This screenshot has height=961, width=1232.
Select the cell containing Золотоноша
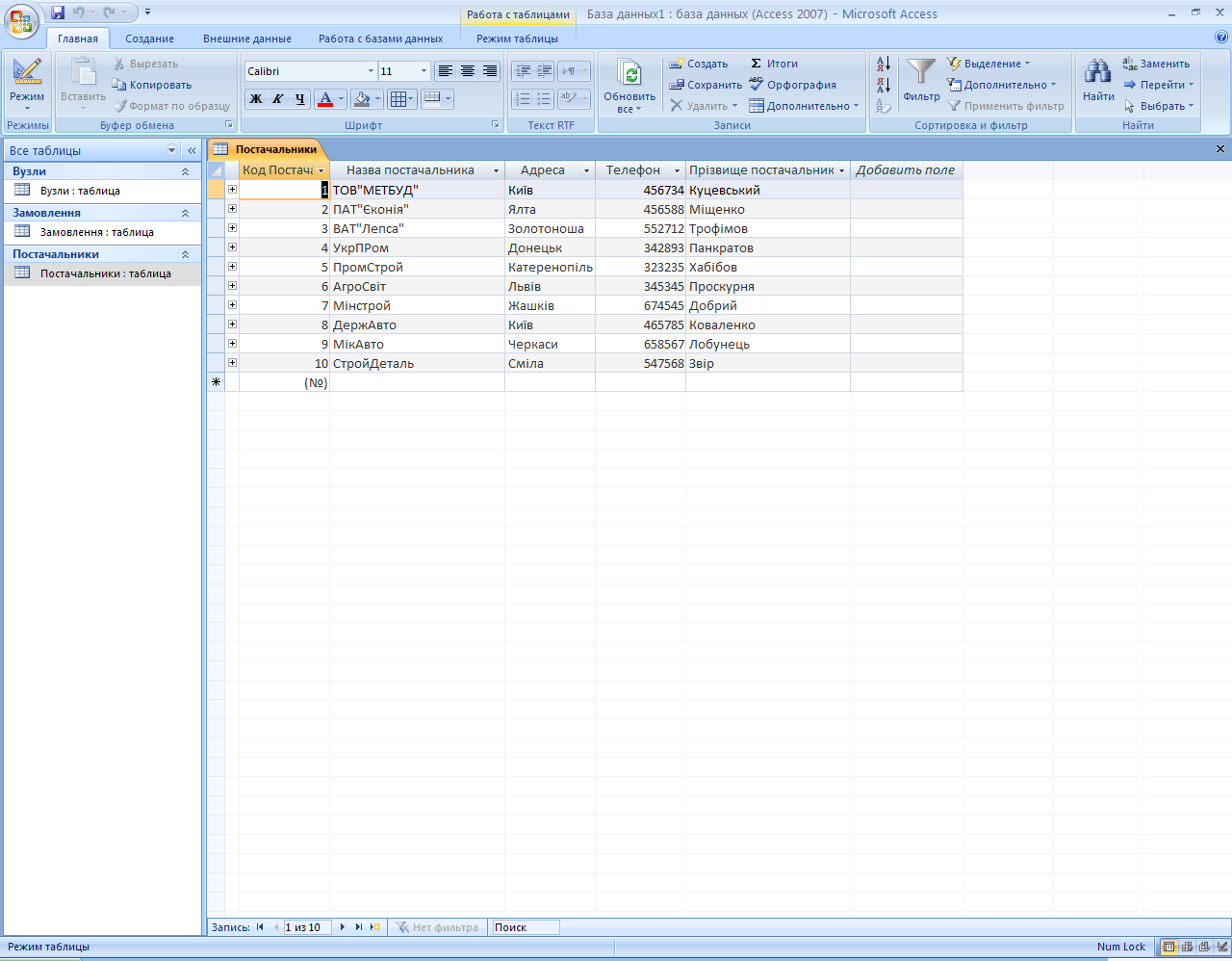pyautogui.click(x=550, y=228)
